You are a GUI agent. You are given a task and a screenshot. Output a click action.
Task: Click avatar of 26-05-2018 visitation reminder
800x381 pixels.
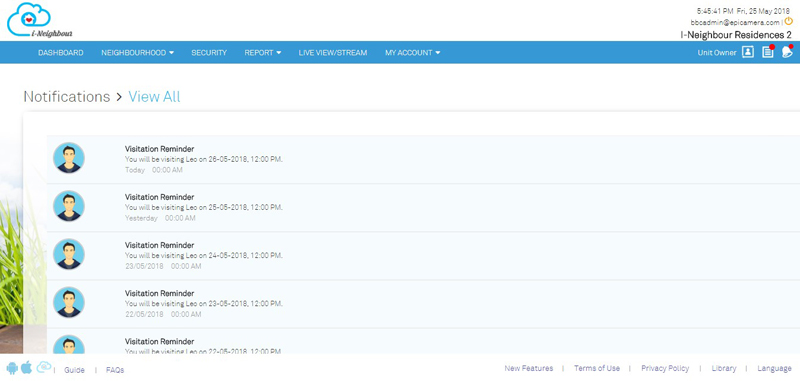coord(69,158)
